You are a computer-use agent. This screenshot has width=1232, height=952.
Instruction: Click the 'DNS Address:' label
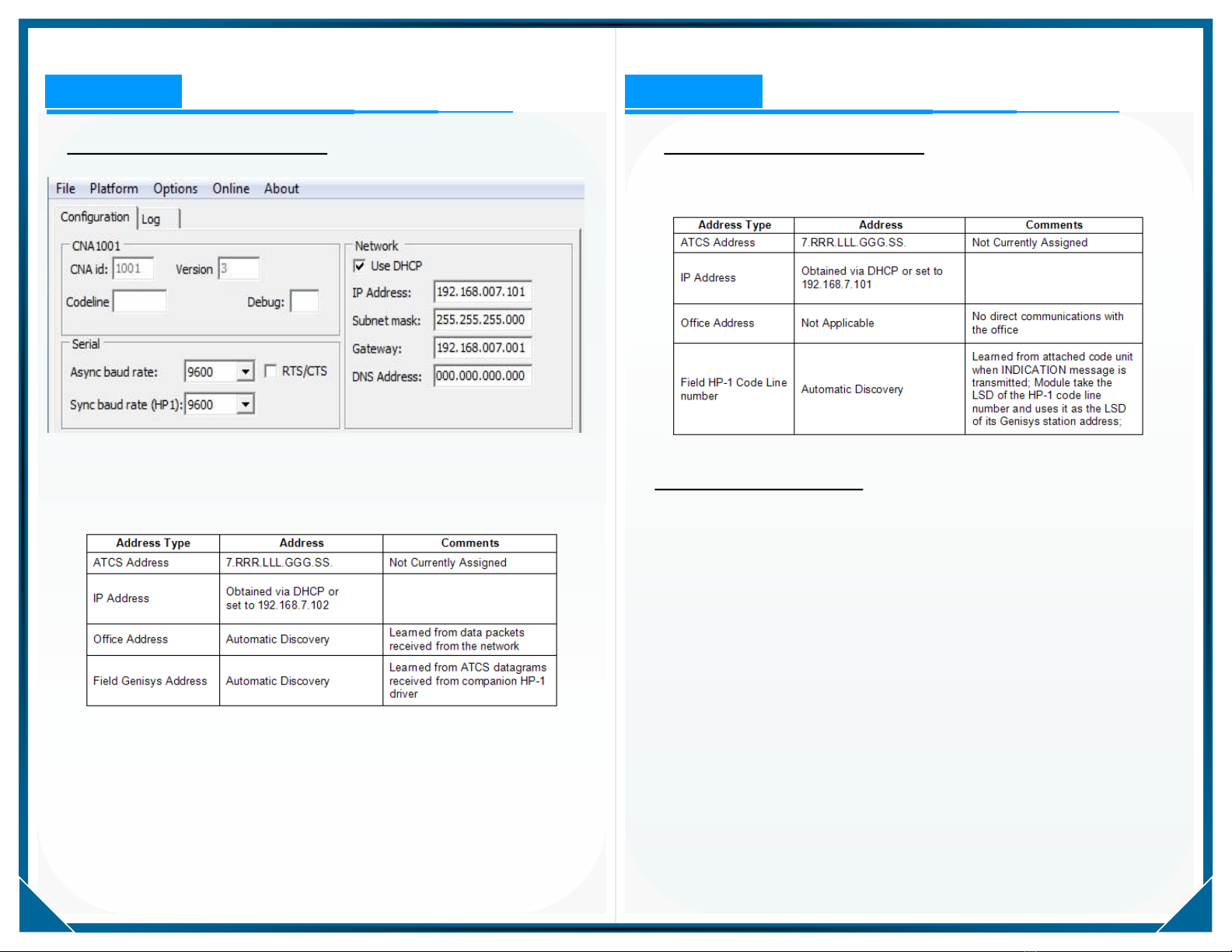(387, 377)
